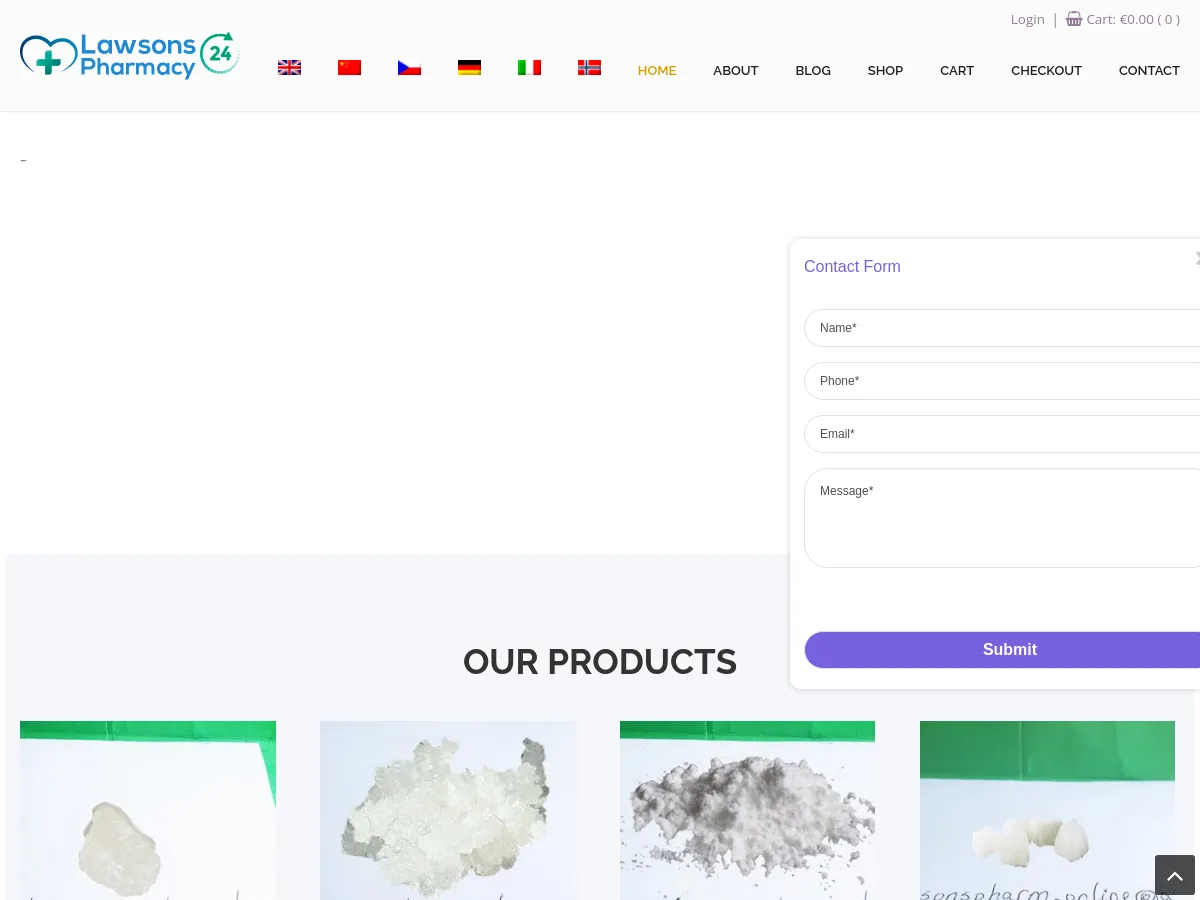Open the cart via the basket icon

pyautogui.click(x=1074, y=18)
